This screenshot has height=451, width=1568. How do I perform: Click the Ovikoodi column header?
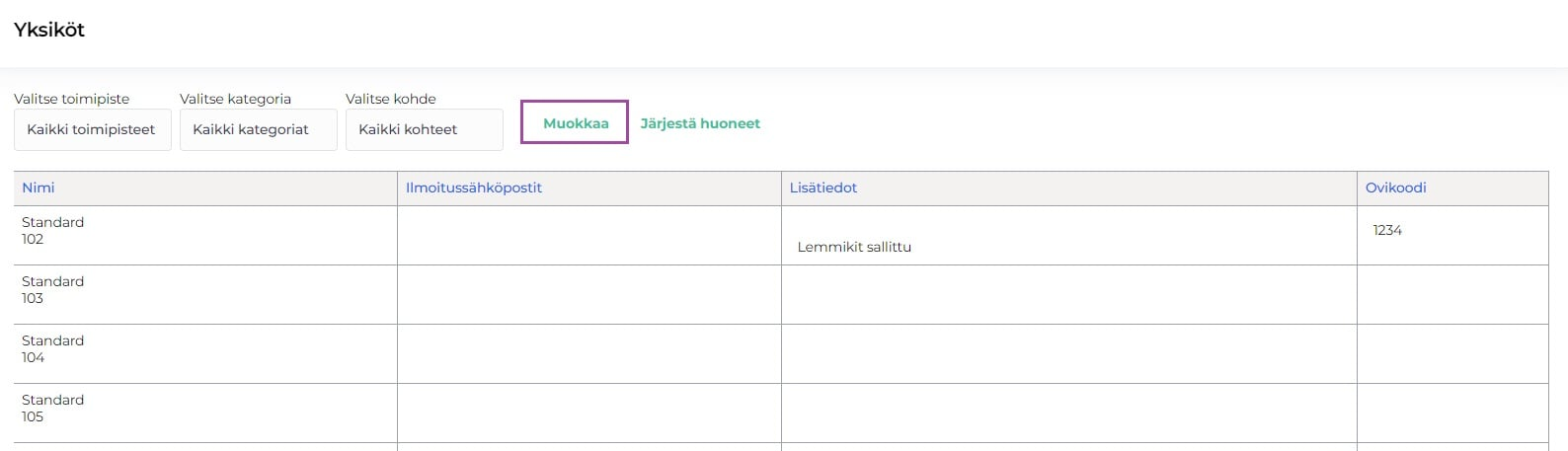click(x=1395, y=188)
